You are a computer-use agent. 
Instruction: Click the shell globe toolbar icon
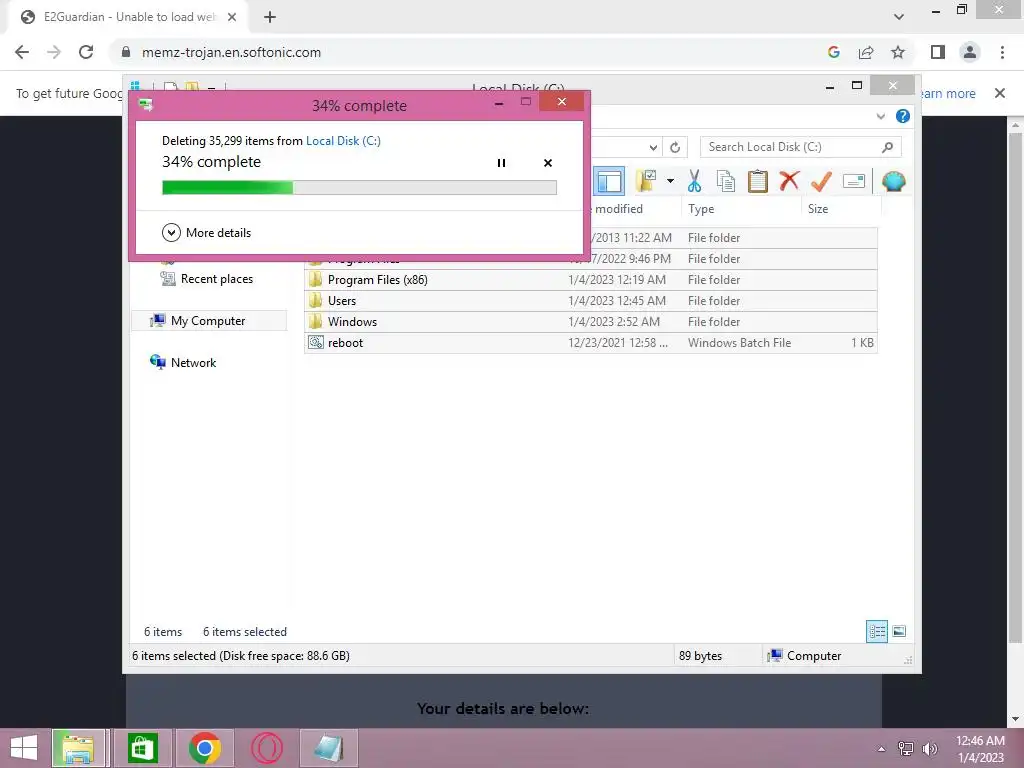893,181
